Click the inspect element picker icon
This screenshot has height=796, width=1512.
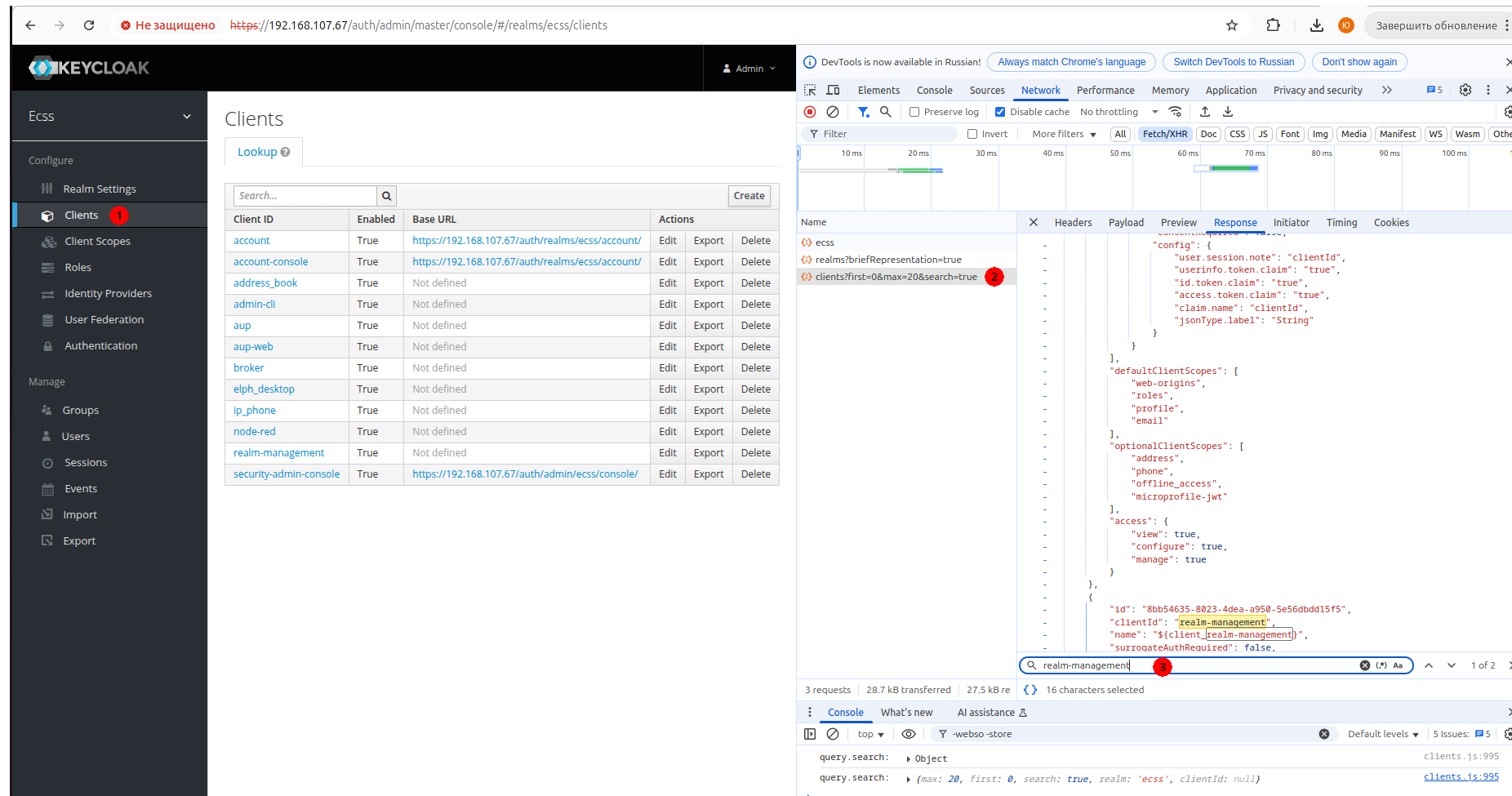point(810,90)
